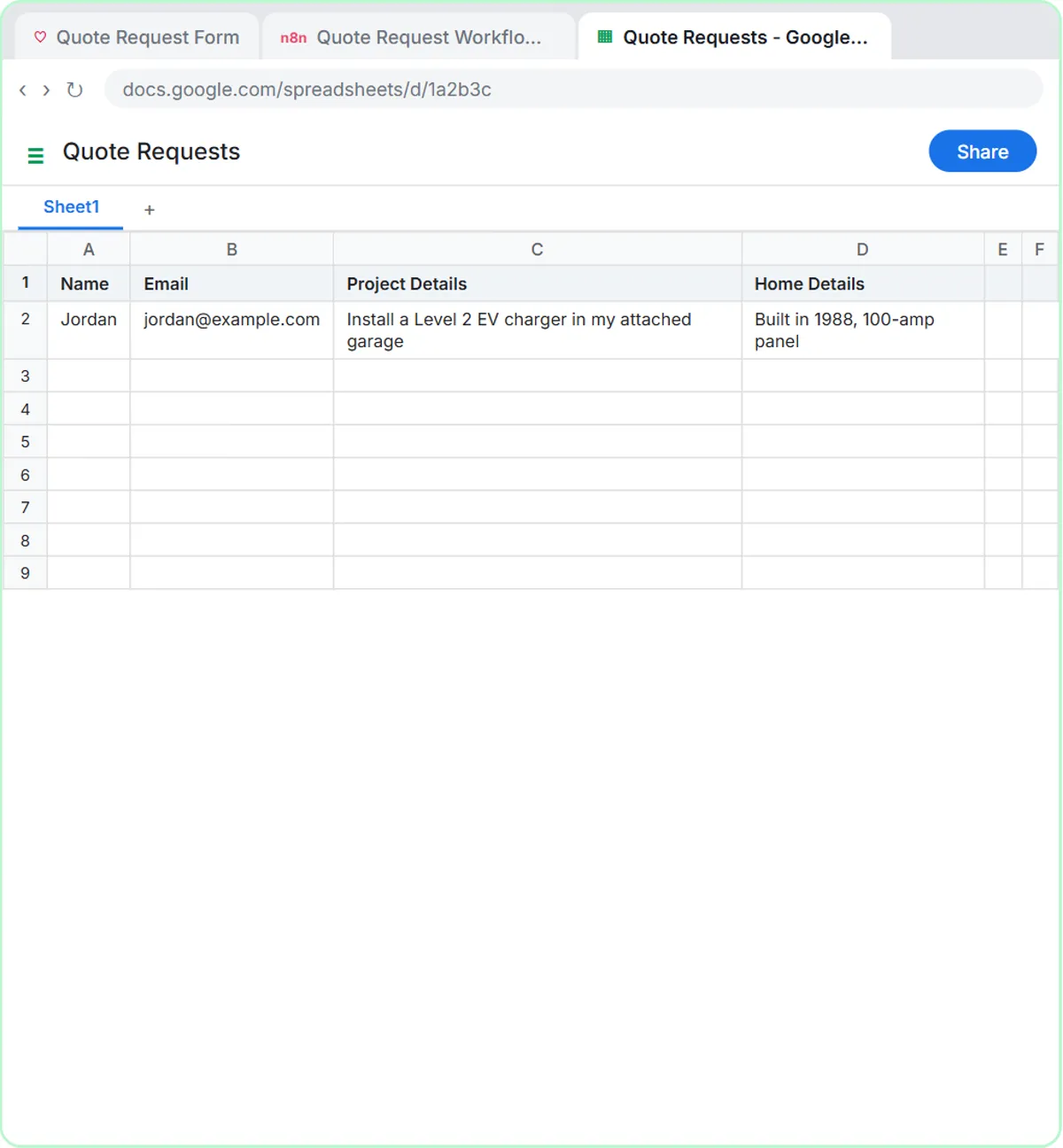Select column F header
Screen dimensions: 1063x1148
point(1040,250)
